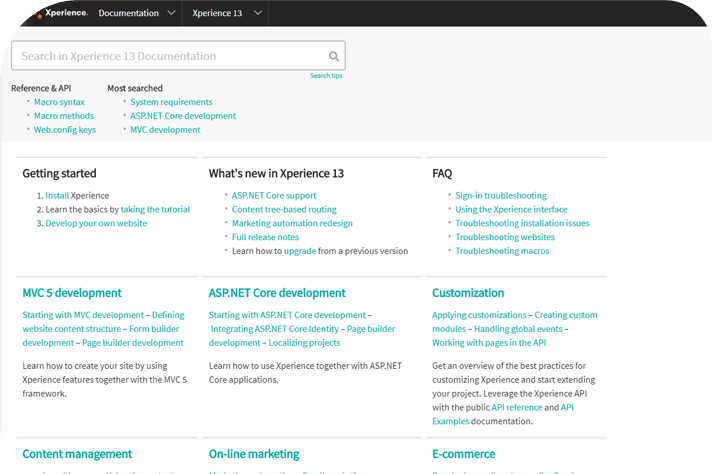Open the Search tips link

tap(326, 76)
